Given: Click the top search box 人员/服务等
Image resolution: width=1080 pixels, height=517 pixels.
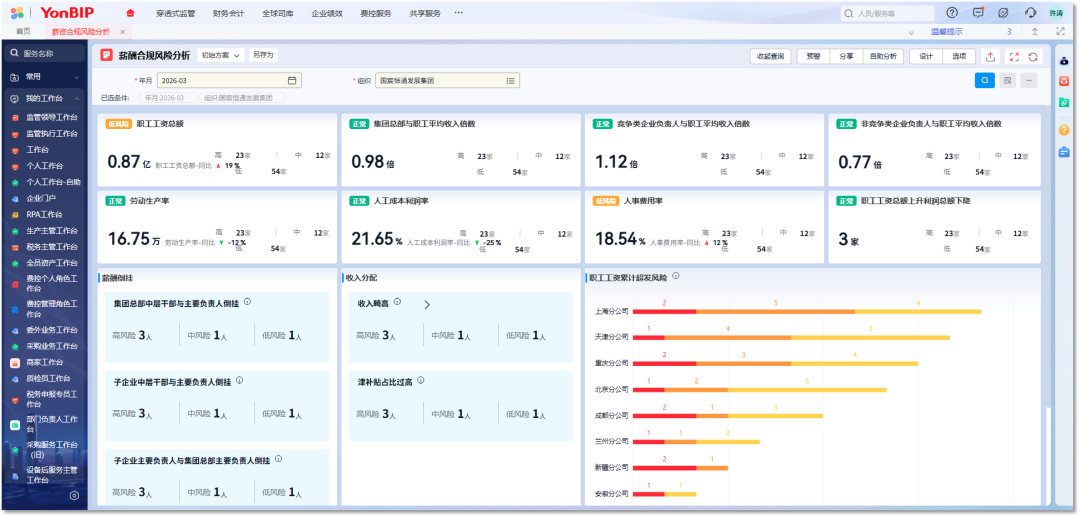Looking at the screenshot, I should 887,13.
